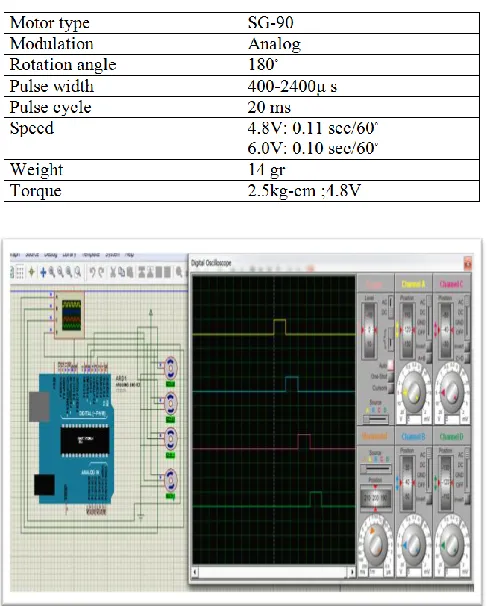Select the second servo motor from top

(x=170, y=403)
